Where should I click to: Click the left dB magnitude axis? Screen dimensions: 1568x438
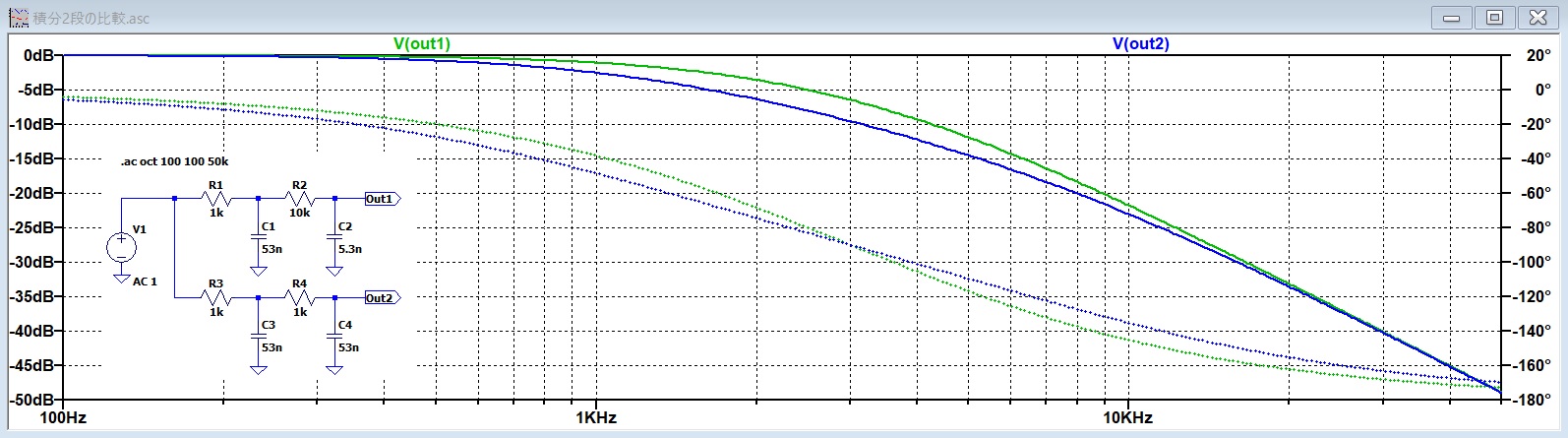[x=32, y=227]
